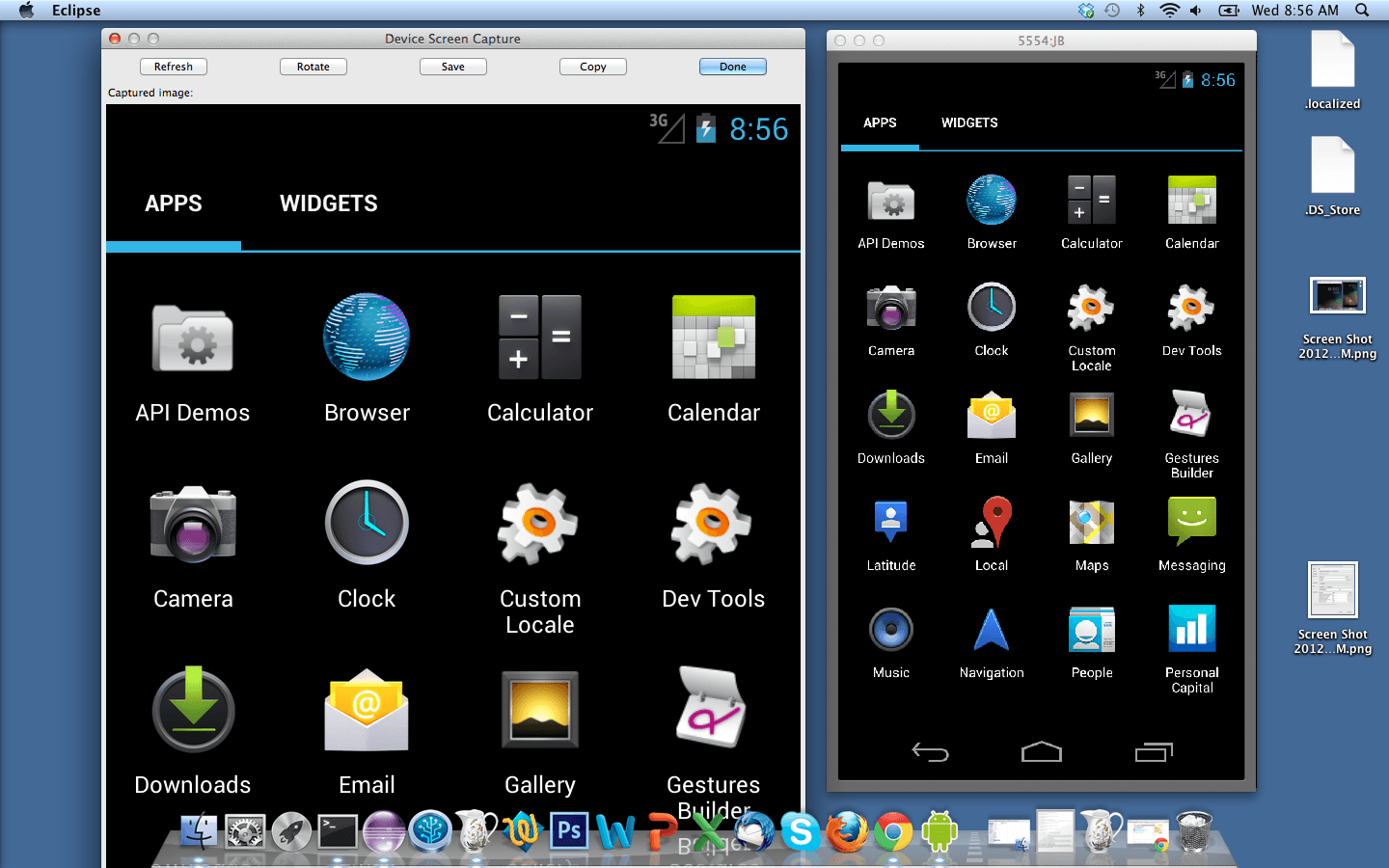Image resolution: width=1389 pixels, height=868 pixels.
Task: Click Custom Locale icon in captured image
Action: click(538, 524)
